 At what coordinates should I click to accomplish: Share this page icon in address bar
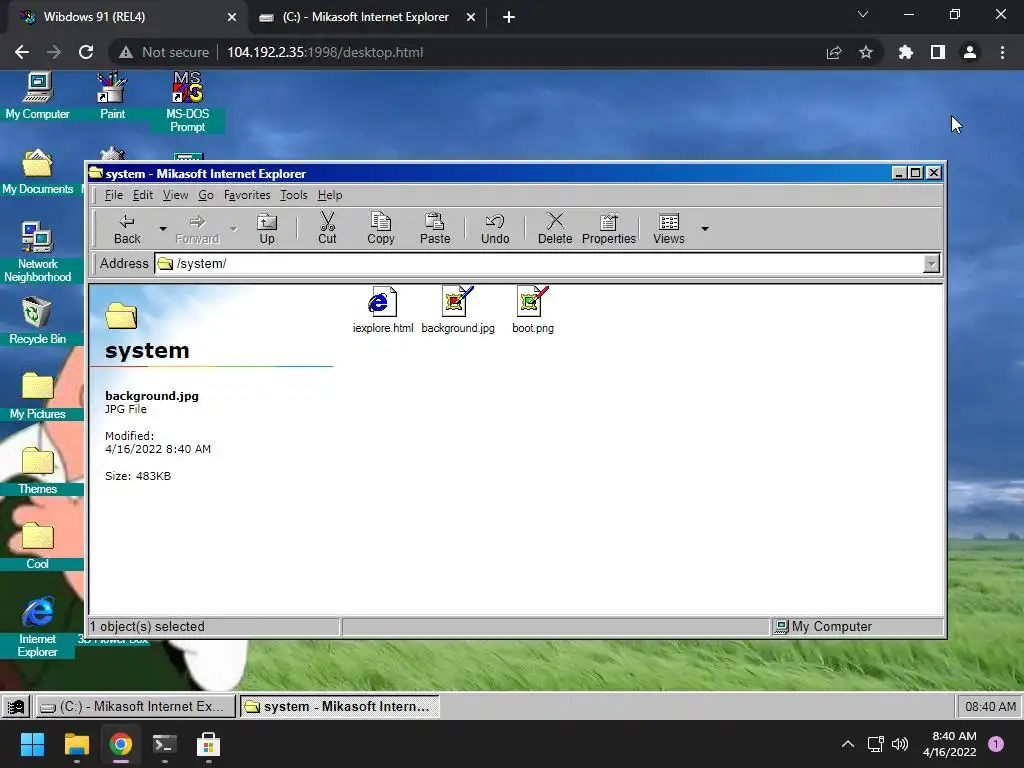(x=833, y=52)
